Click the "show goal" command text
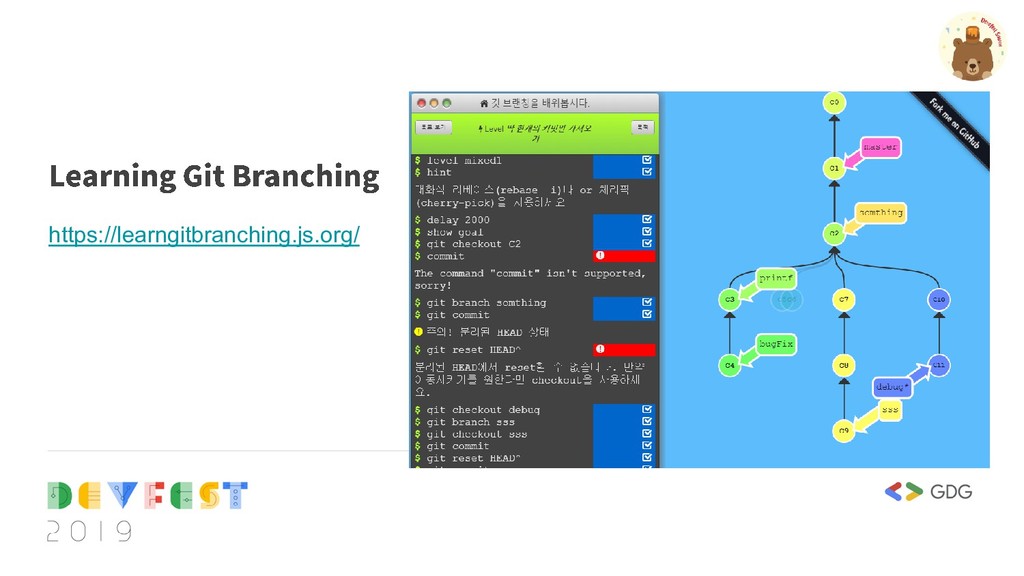The height and width of the screenshot is (576, 1024). pos(455,232)
